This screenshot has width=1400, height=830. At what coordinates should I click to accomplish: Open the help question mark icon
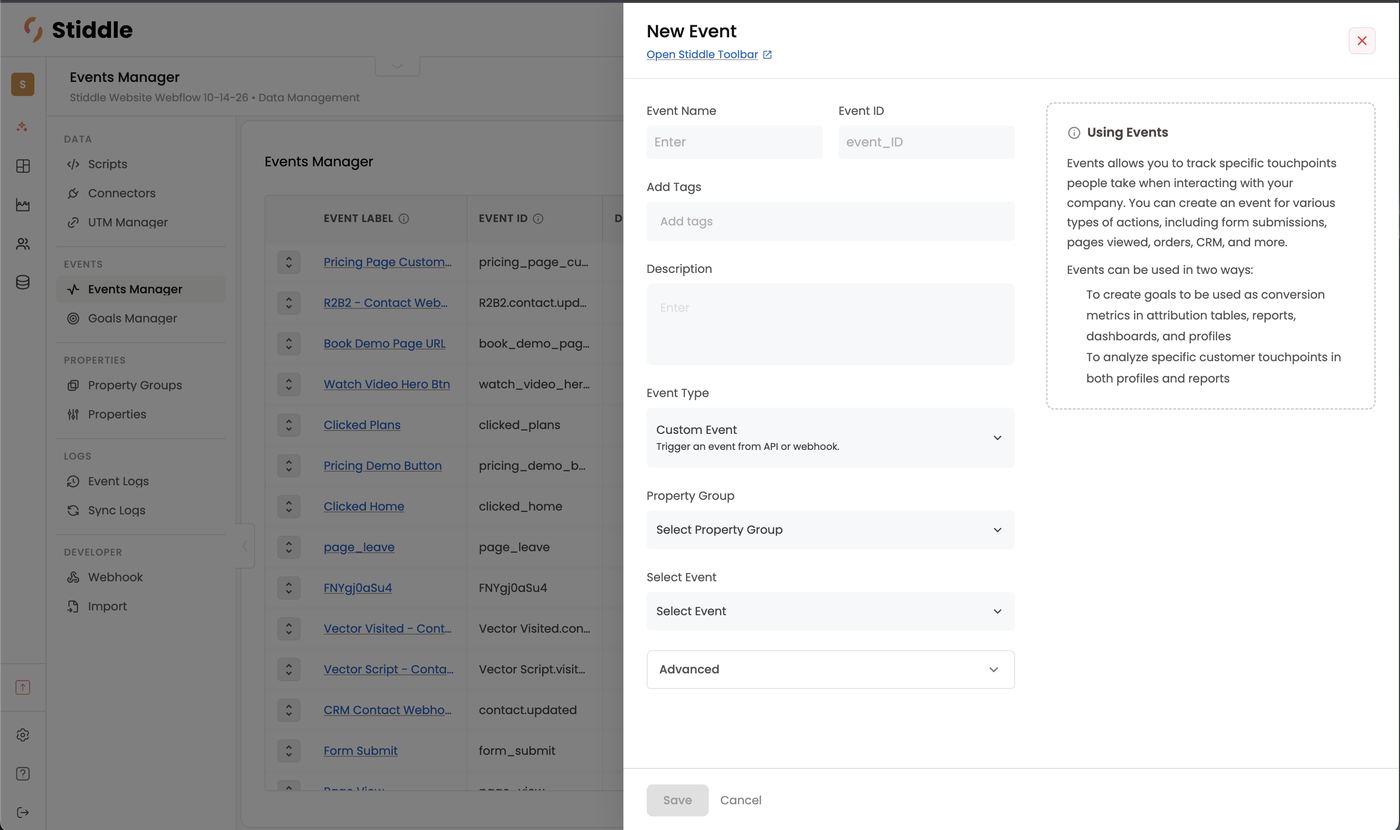point(23,774)
